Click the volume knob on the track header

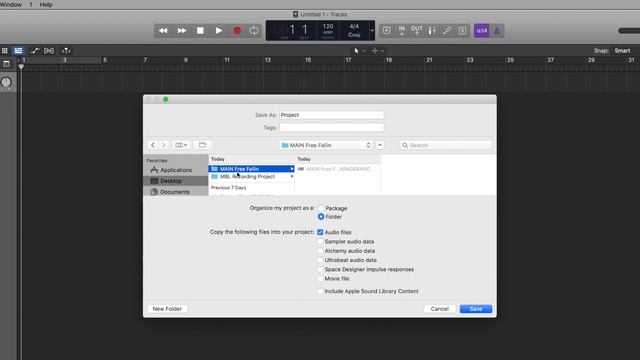tap(6, 82)
